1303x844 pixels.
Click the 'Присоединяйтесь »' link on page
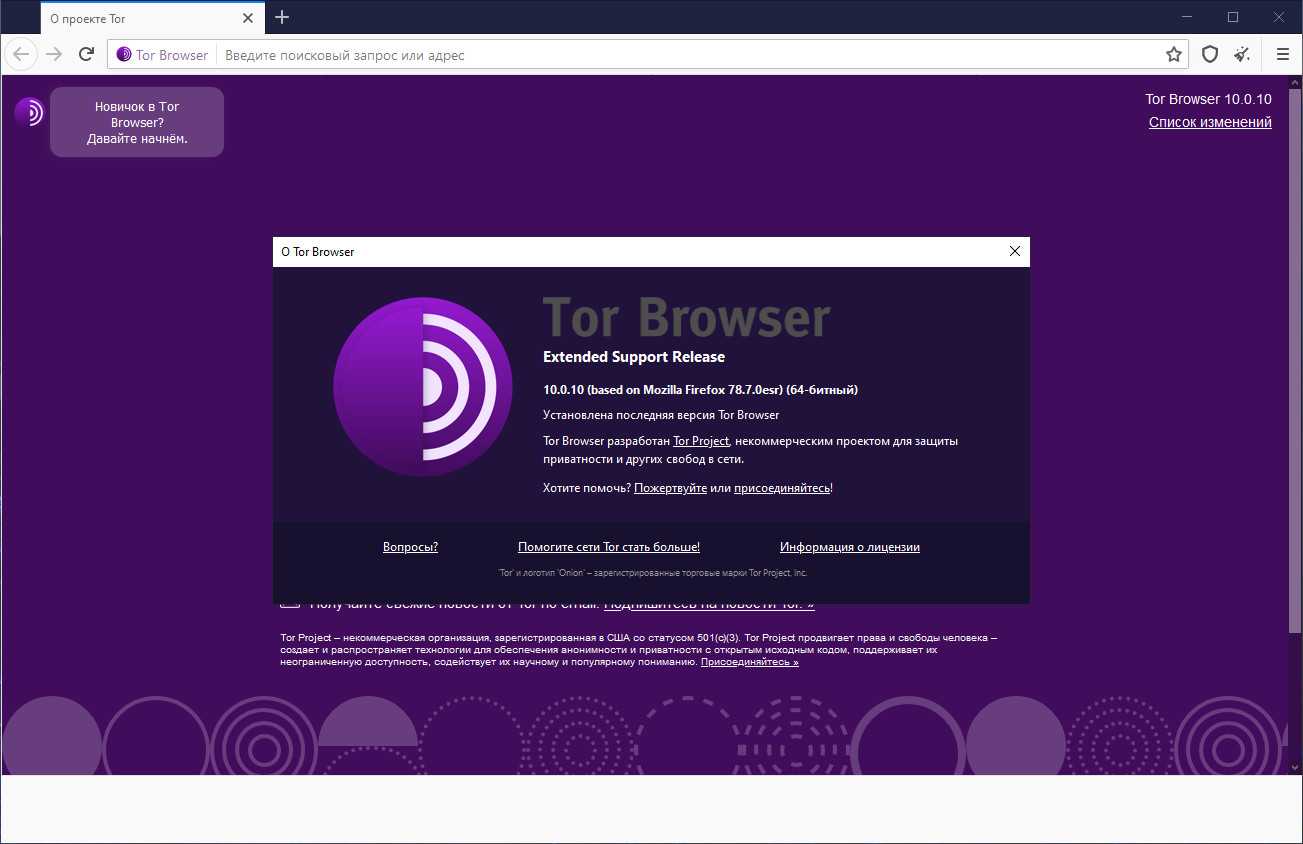point(750,662)
